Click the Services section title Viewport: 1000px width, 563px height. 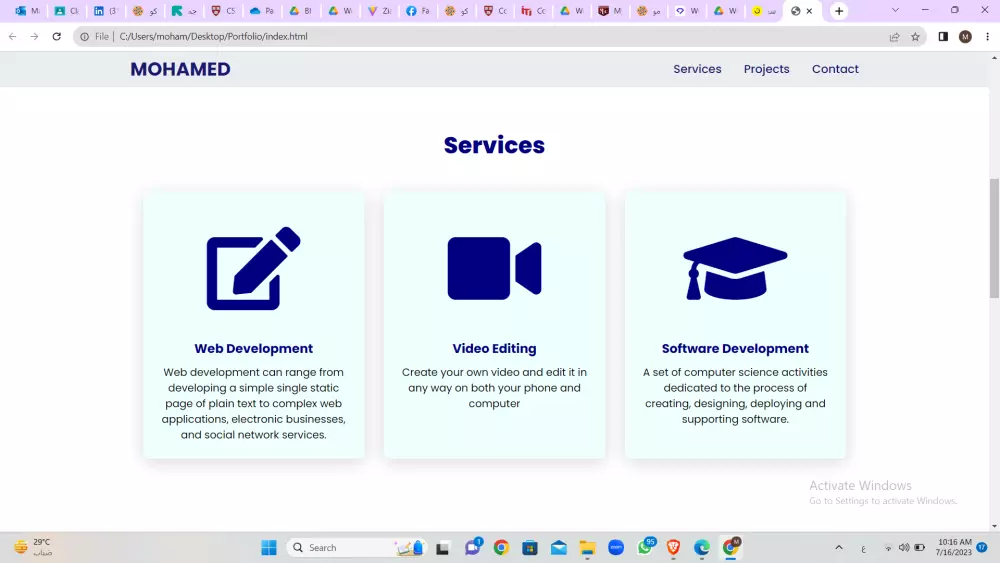tap(494, 145)
